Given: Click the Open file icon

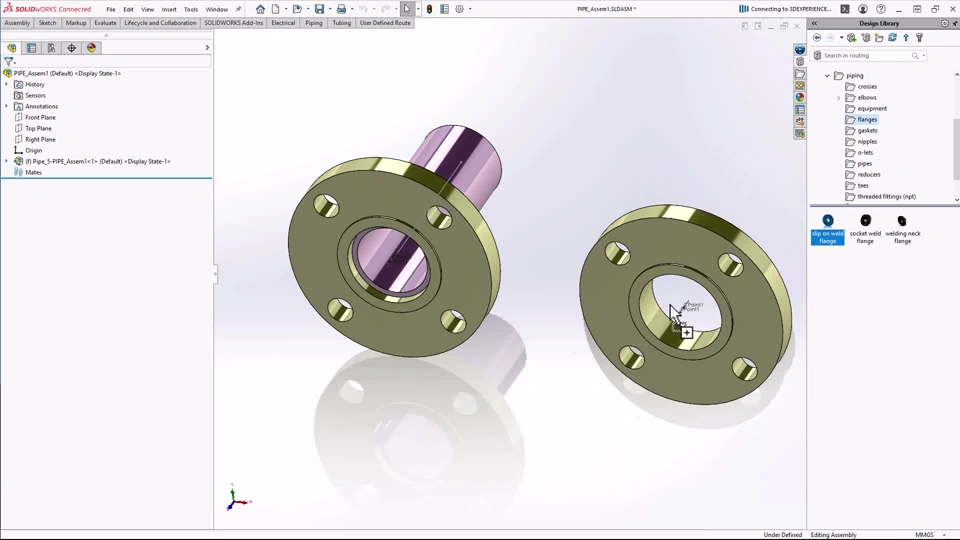Looking at the screenshot, I should (297, 9).
